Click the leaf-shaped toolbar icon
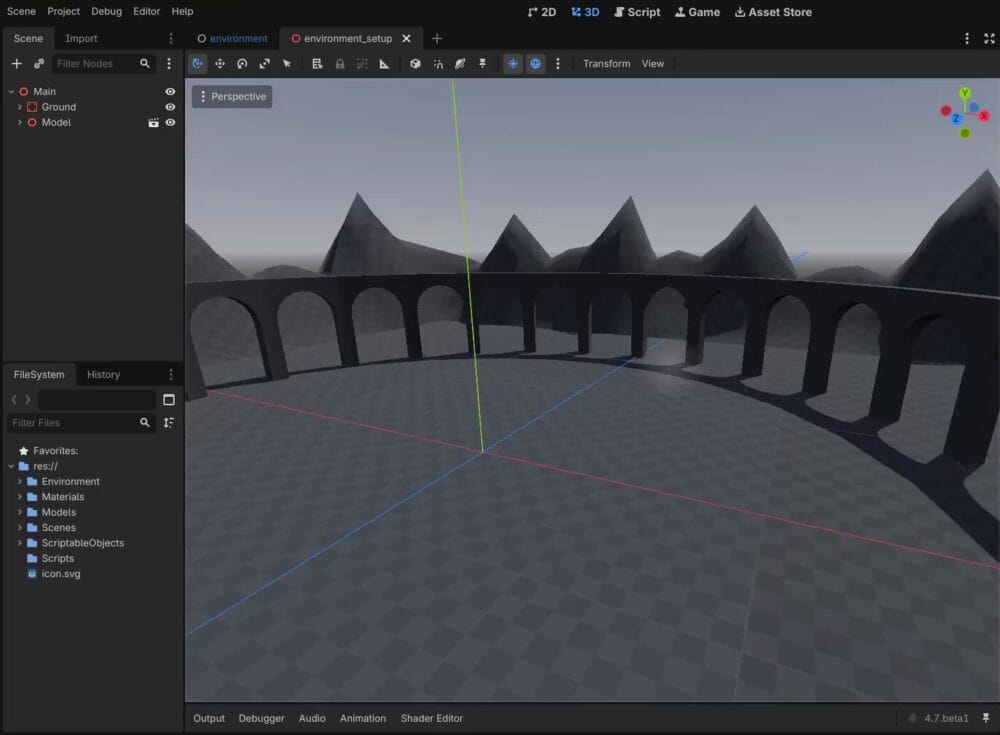Screen dimensions: 1000x735 (x=460, y=64)
